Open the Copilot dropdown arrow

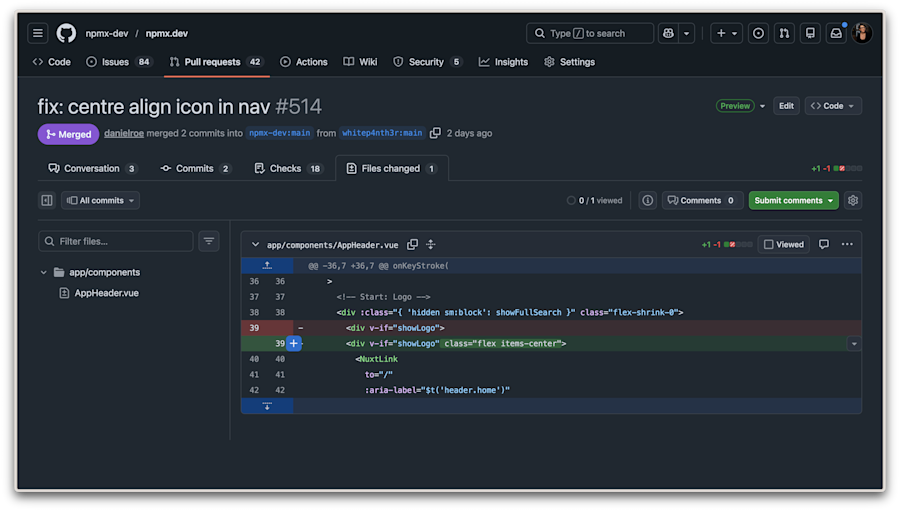point(686,33)
